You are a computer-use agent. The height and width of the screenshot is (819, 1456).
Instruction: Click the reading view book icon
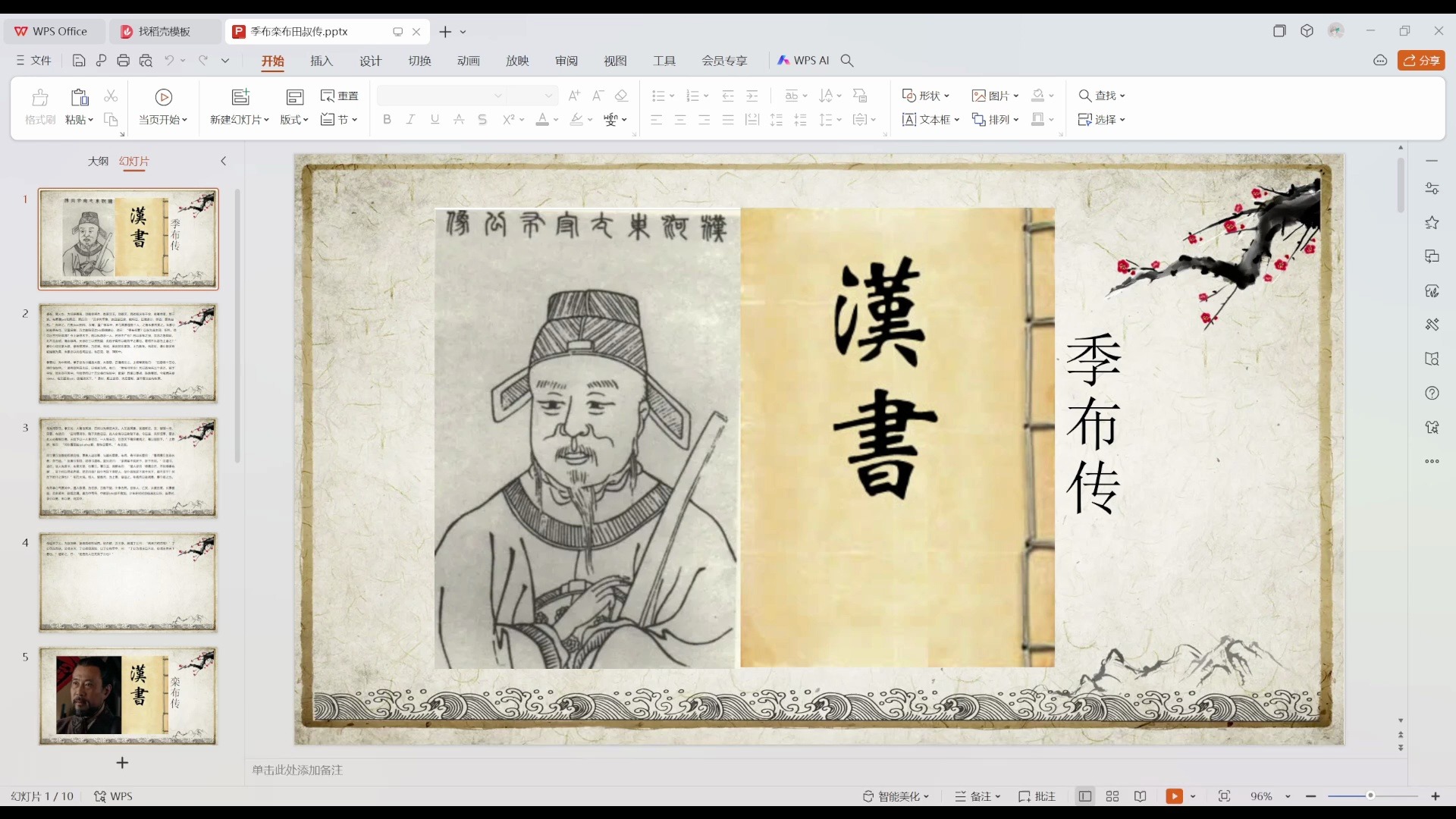1140,796
